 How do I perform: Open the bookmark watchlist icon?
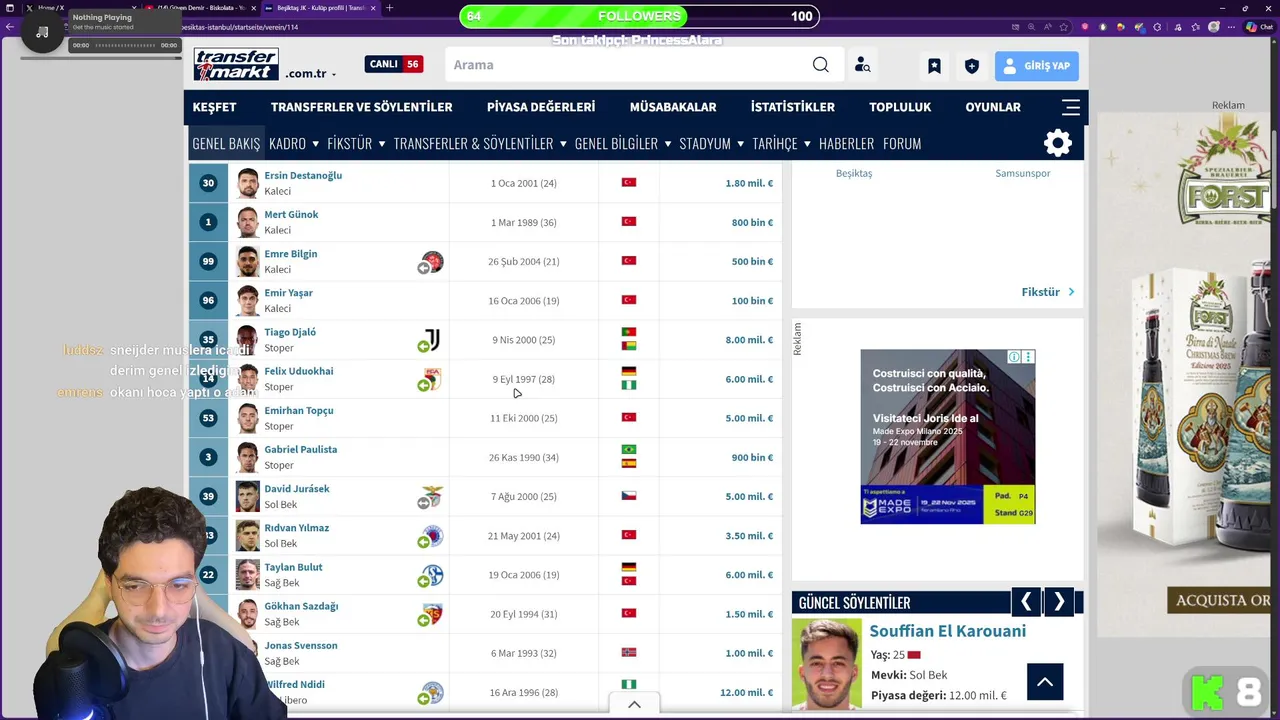click(x=934, y=66)
